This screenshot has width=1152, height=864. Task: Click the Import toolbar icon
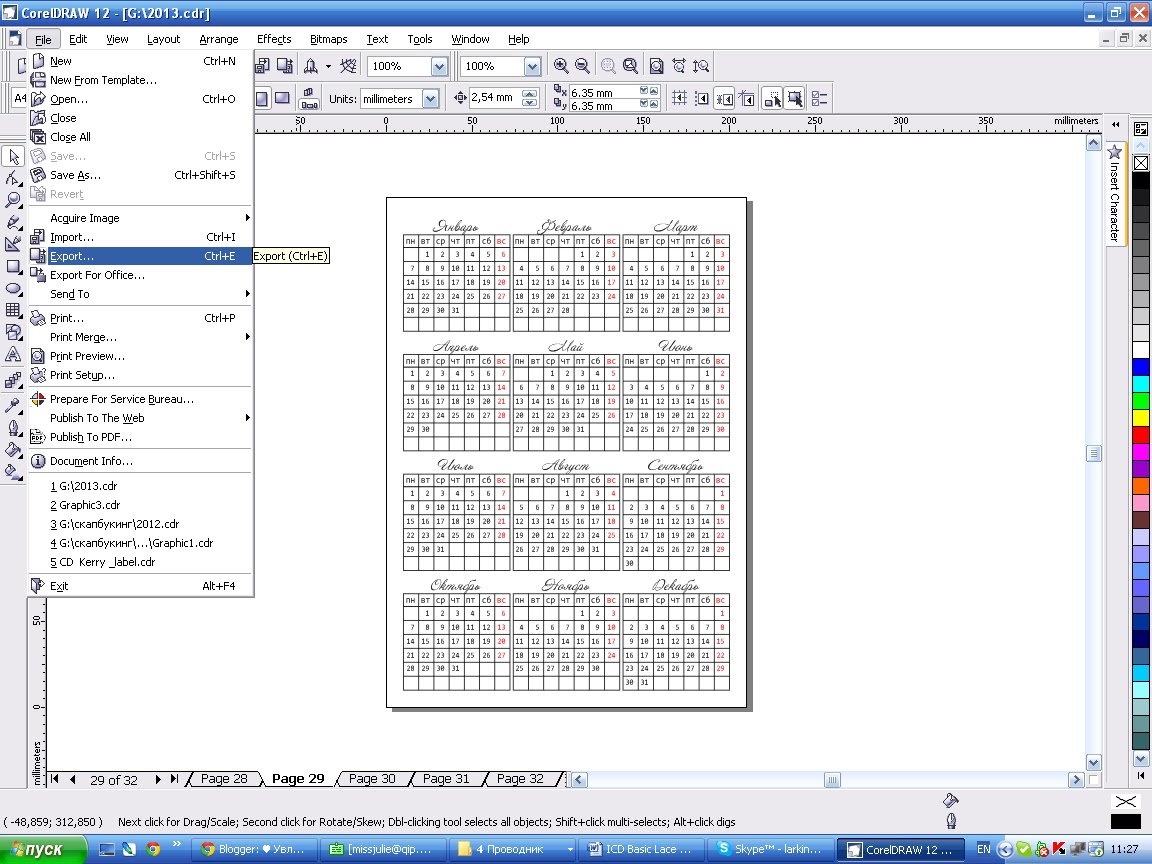262,66
